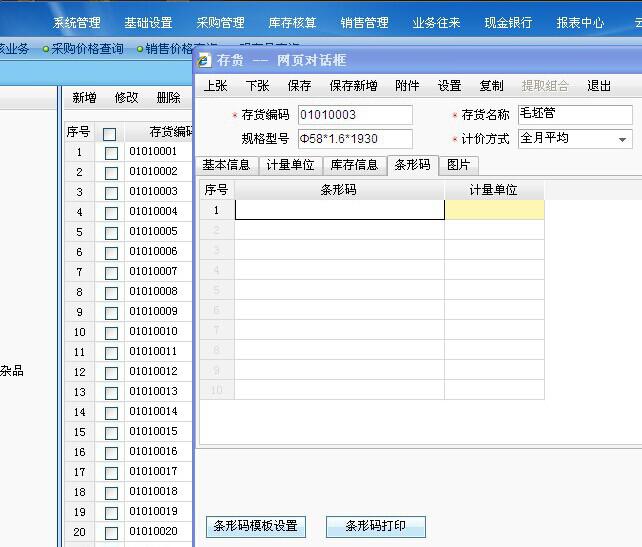The width and height of the screenshot is (642, 547).
Task: Select the 库存信息 tab
Action: click(354, 165)
